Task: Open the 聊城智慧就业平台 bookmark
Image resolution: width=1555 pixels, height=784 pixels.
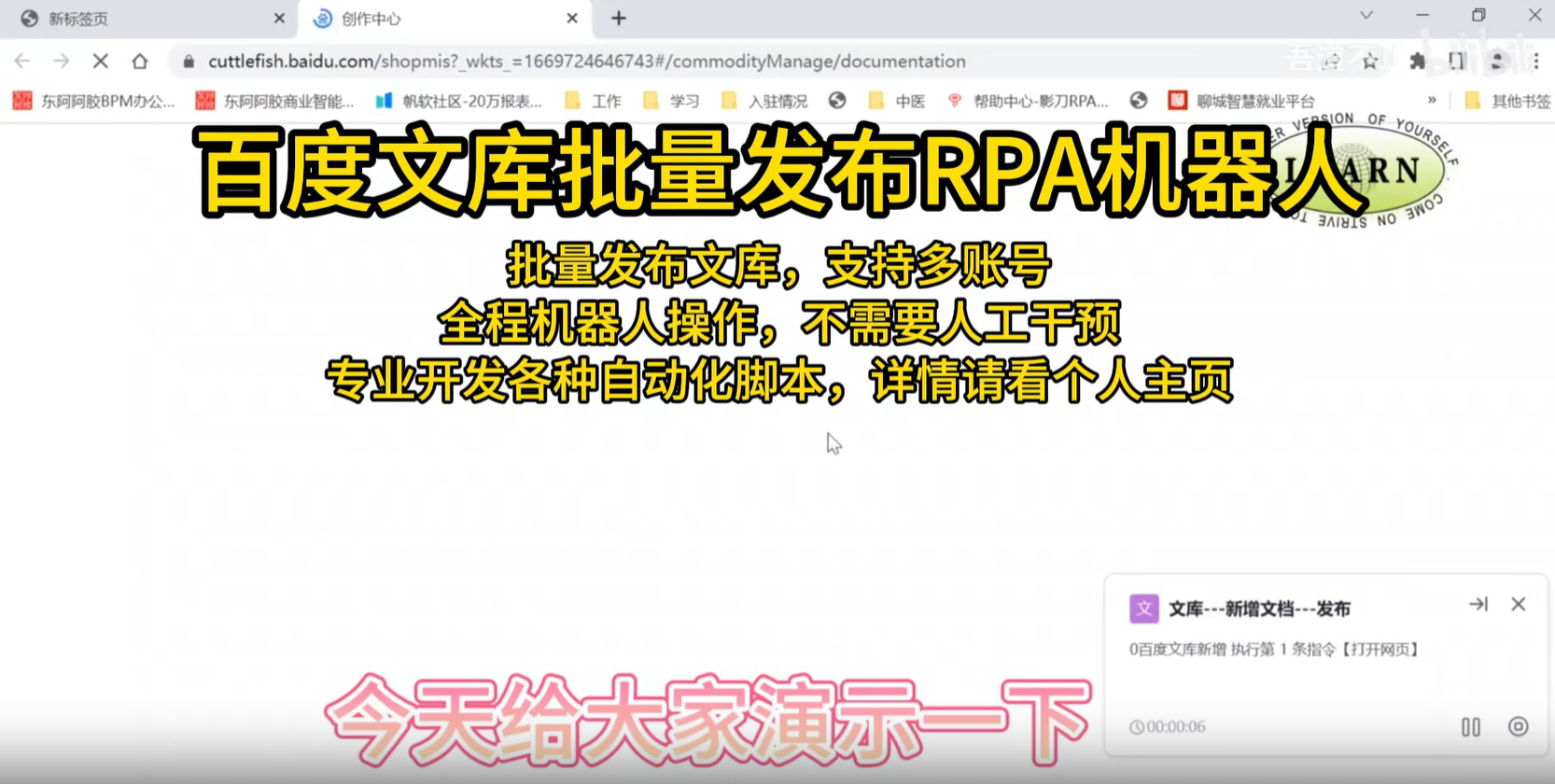Action: click(x=1242, y=101)
